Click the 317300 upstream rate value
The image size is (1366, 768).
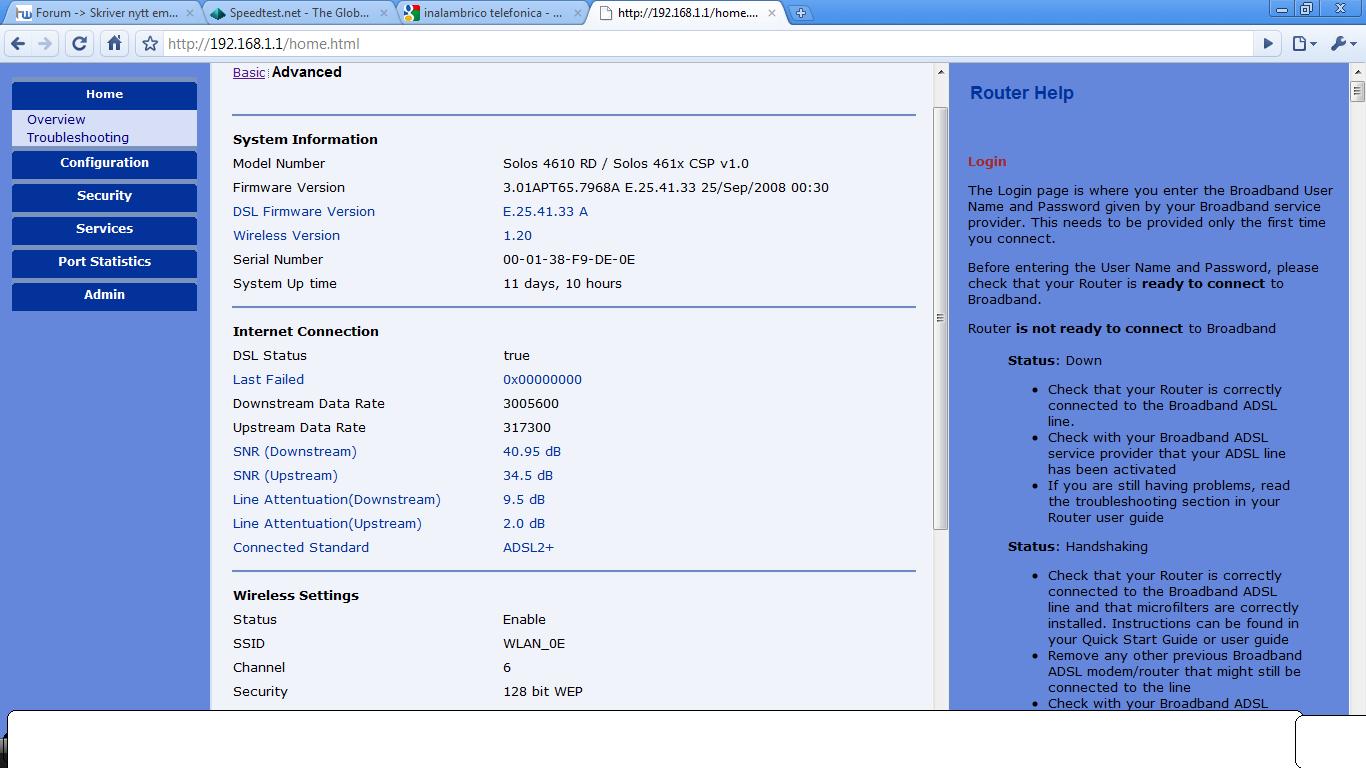click(527, 427)
